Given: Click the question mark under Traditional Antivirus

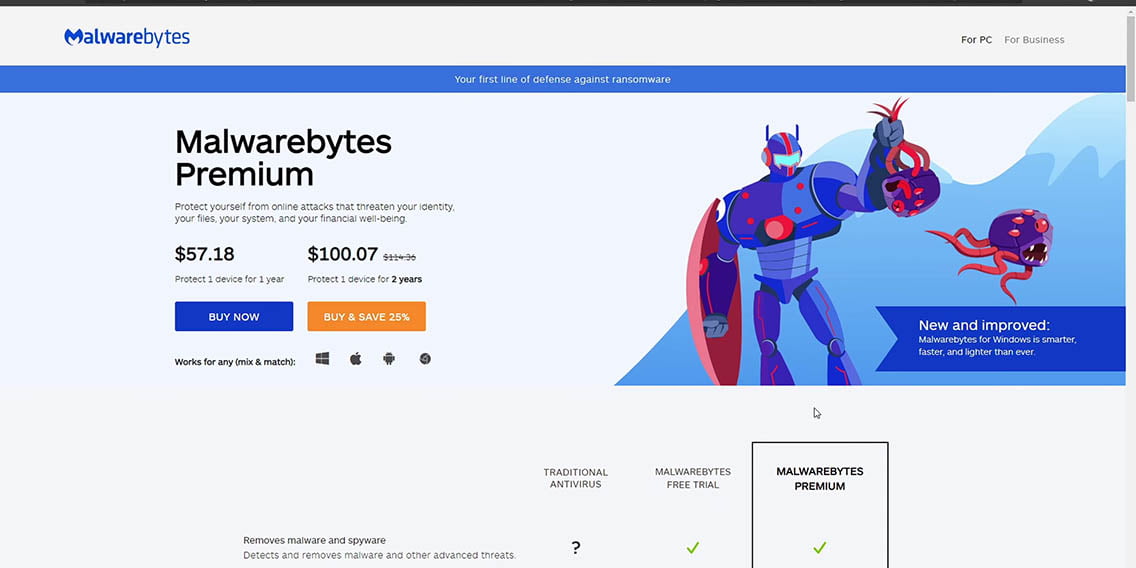Looking at the screenshot, I should [576, 548].
